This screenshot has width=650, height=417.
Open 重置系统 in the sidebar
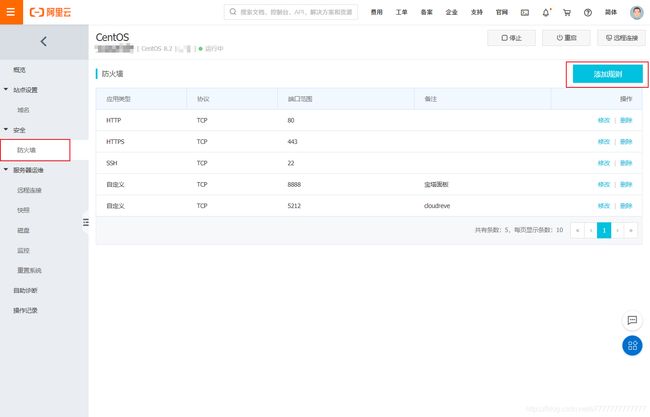[x=29, y=270]
